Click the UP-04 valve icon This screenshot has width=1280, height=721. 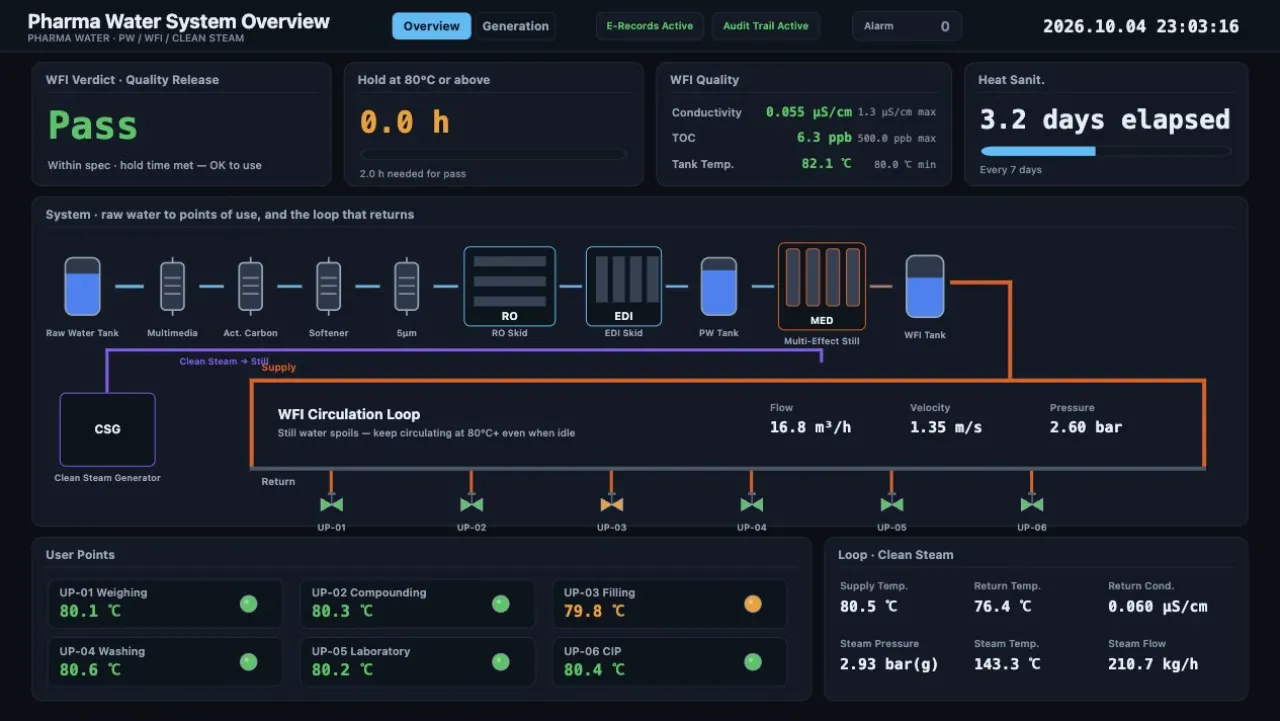click(752, 504)
